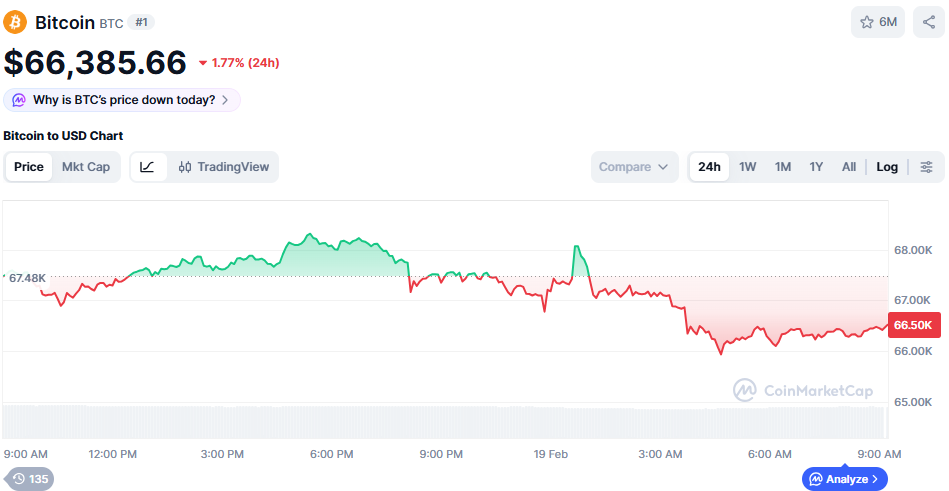The width and height of the screenshot is (949, 491).
Task: Select the 1M time range
Action: [x=783, y=167]
